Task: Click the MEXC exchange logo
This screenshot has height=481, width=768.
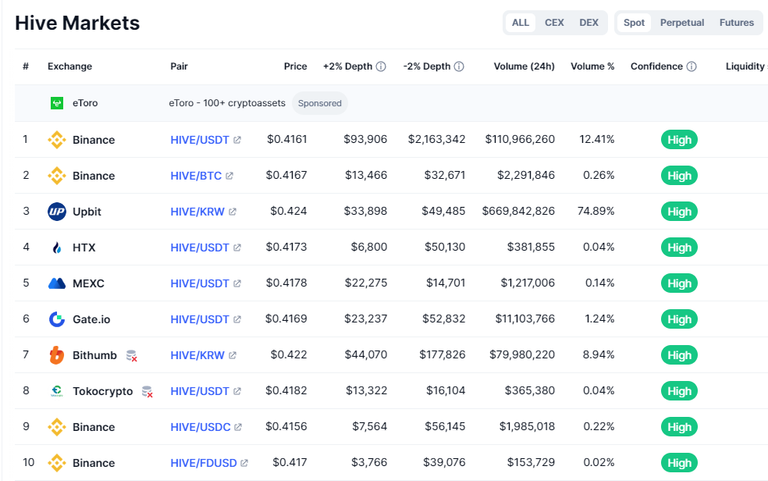Action: coord(57,283)
